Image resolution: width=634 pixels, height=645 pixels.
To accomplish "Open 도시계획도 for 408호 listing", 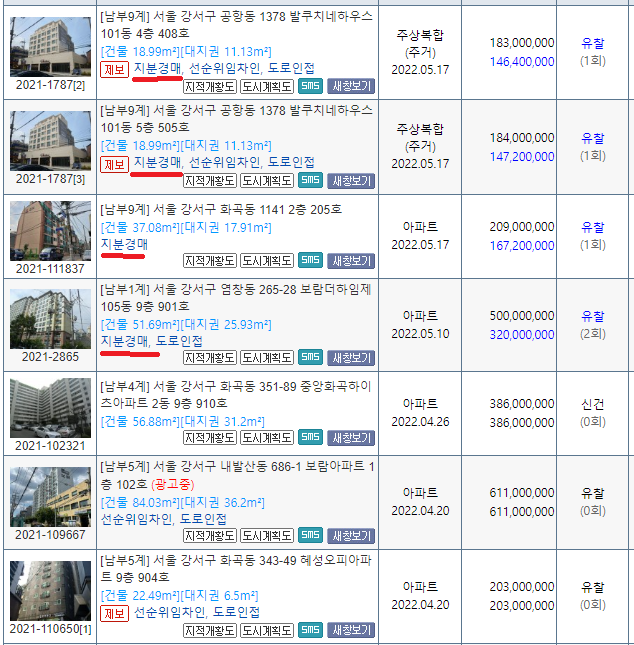I will (x=267, y=86).
